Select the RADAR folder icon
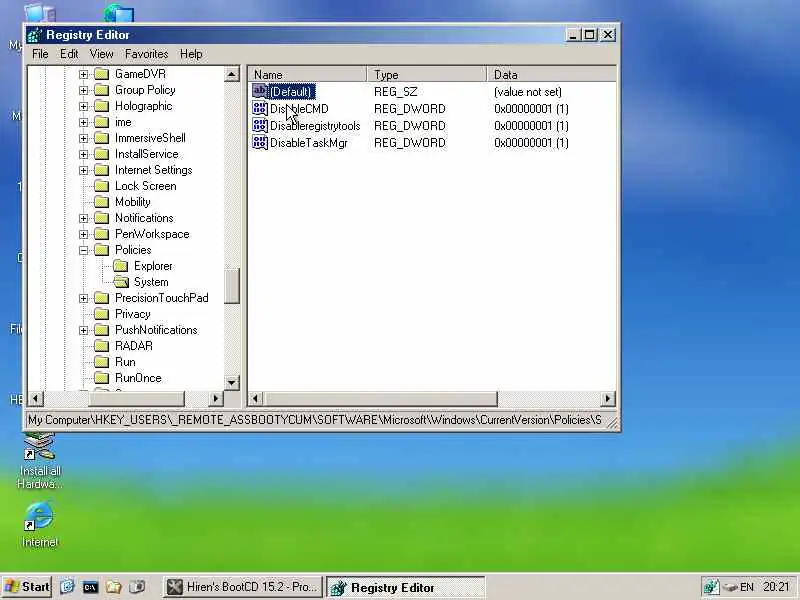Viewport: 800px width, 600px height. (102, 346)
